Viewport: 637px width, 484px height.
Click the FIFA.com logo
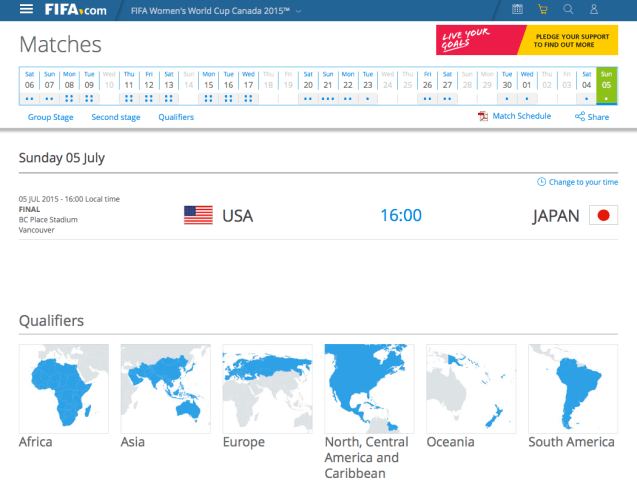(76, 10)
